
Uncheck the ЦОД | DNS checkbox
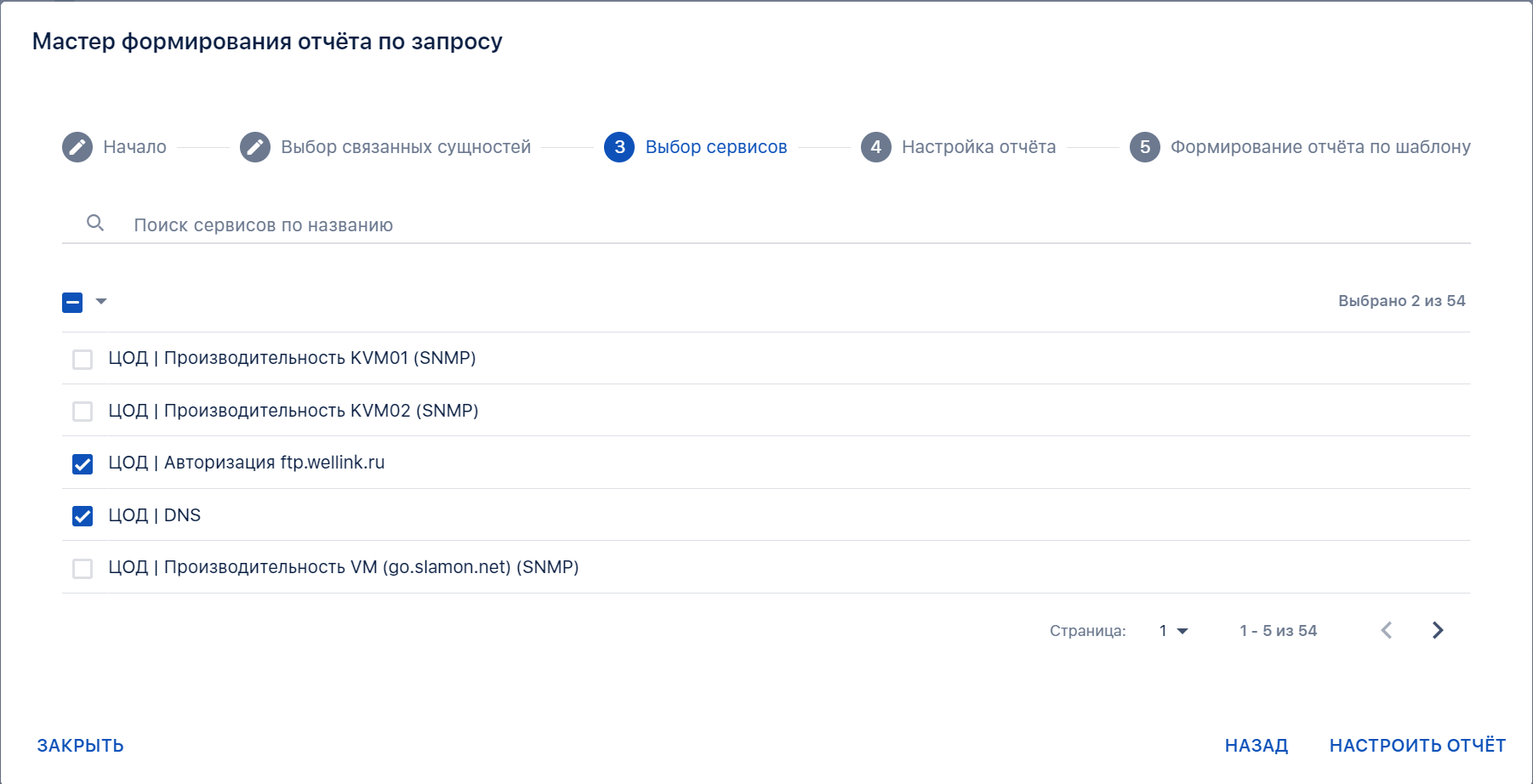tap(83, 515)
